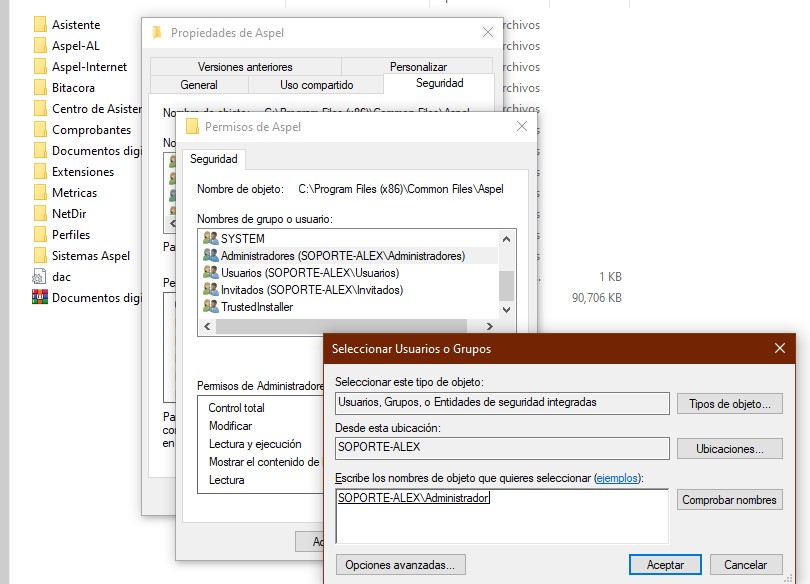Click right arrow of group list horizontal scrollbar
The image size is (810, 584).
(x=489, y=326)
